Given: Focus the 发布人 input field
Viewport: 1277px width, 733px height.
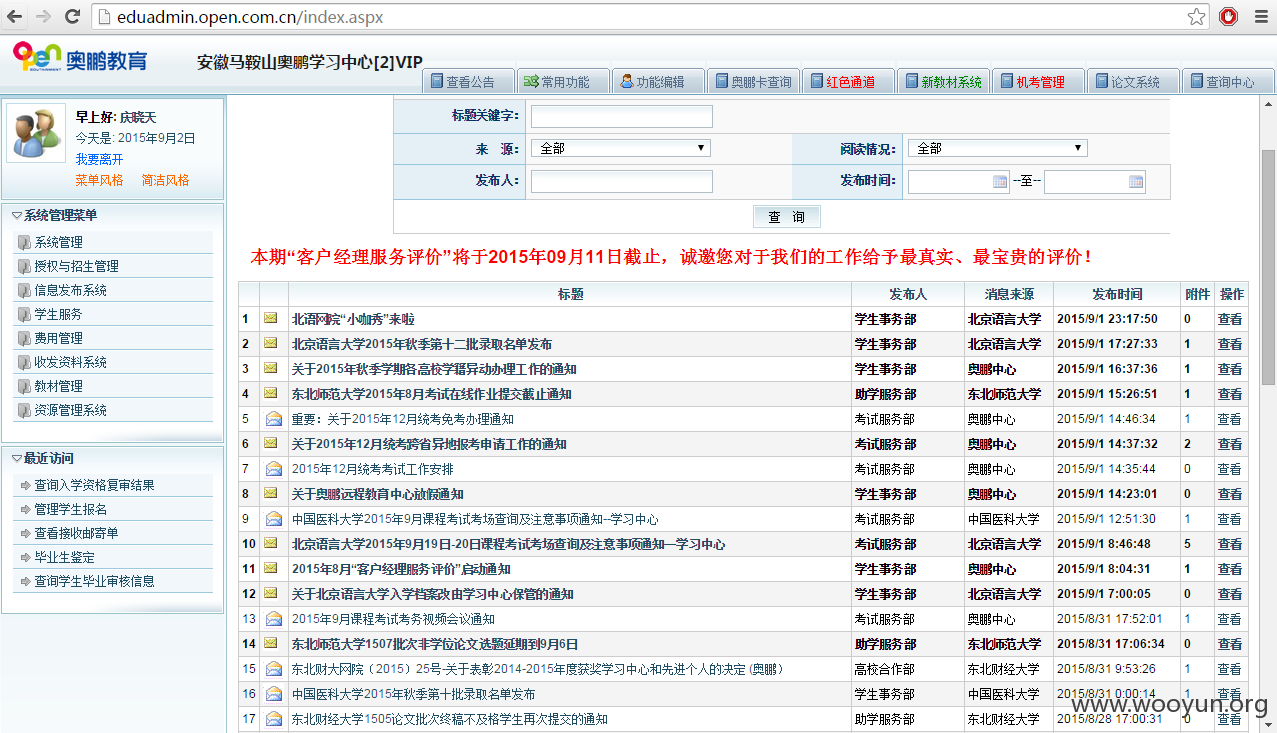Looking at the screenshot, I should [621, 181].
